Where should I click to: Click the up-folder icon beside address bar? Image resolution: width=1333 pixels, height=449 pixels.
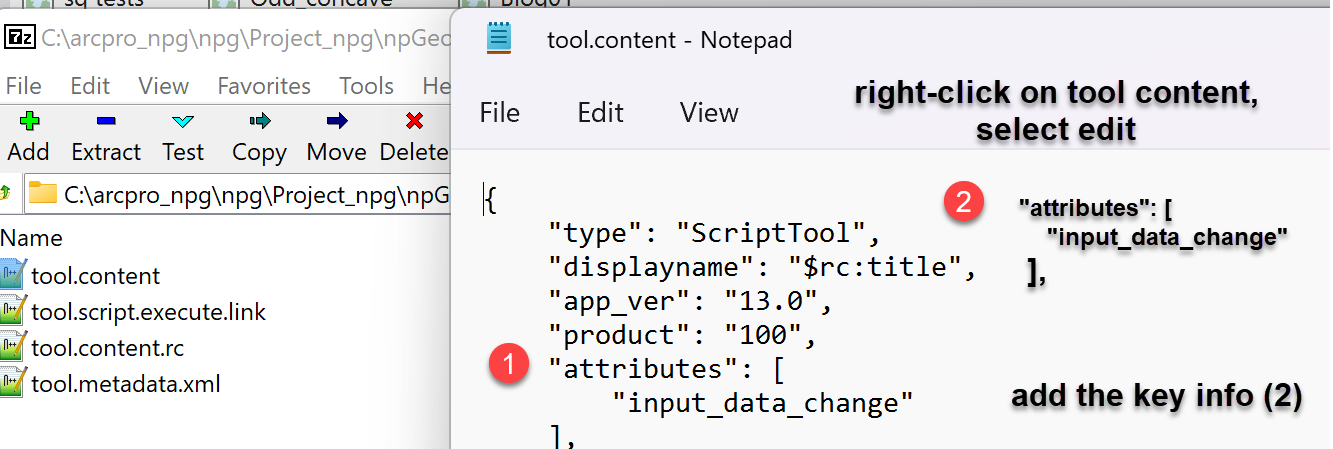coord(5,193)
